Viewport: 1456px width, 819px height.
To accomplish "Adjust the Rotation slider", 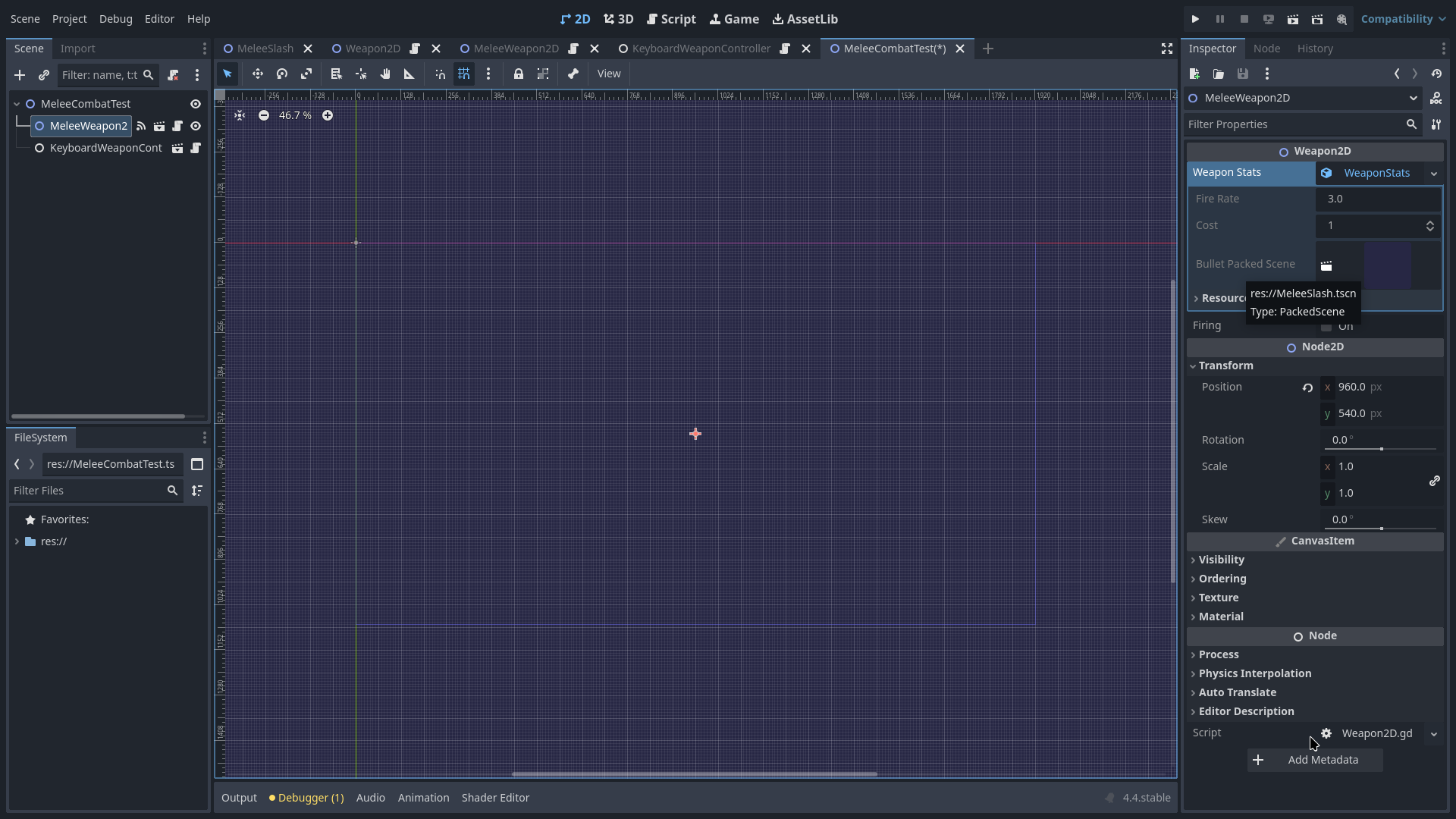I will [x=1381, y=449].
